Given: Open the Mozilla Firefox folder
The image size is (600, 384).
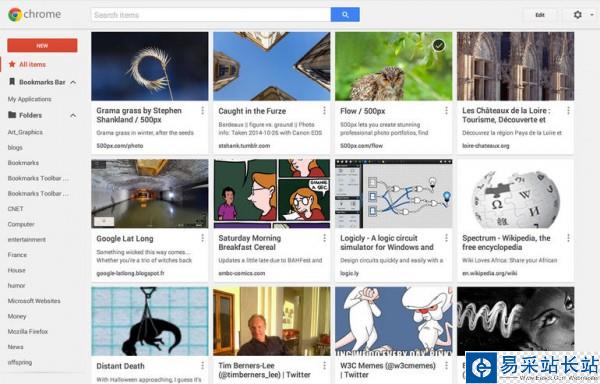Looking at the screenshot, I should (x=28, y=332).
